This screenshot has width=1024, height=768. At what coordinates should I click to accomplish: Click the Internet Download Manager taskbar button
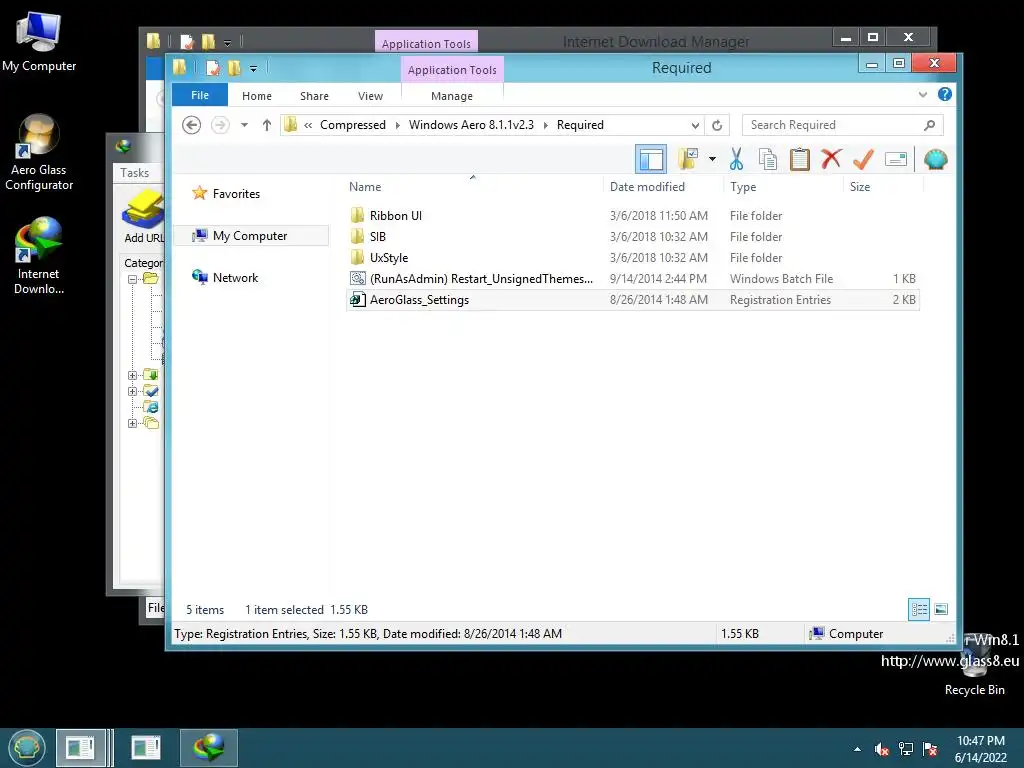[209, 748]
